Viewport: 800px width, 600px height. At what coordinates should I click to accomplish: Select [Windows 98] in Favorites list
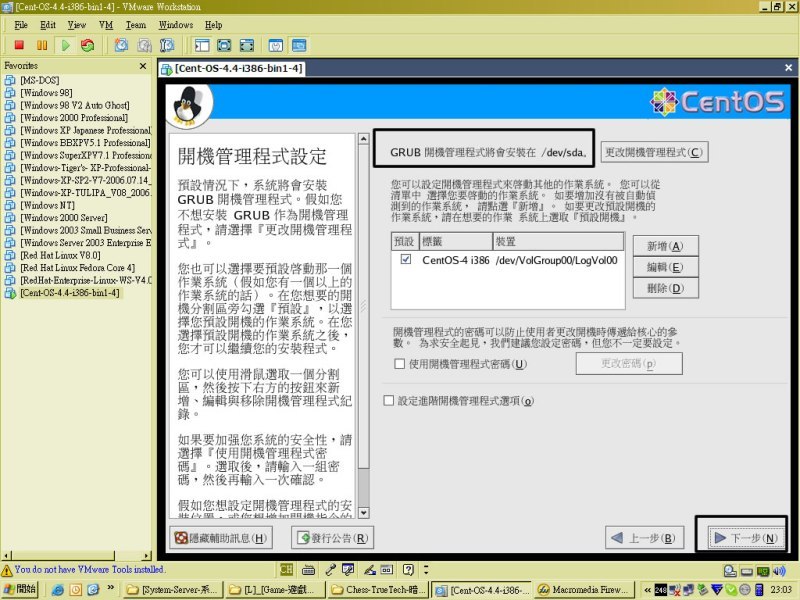(x=46, y=93)
